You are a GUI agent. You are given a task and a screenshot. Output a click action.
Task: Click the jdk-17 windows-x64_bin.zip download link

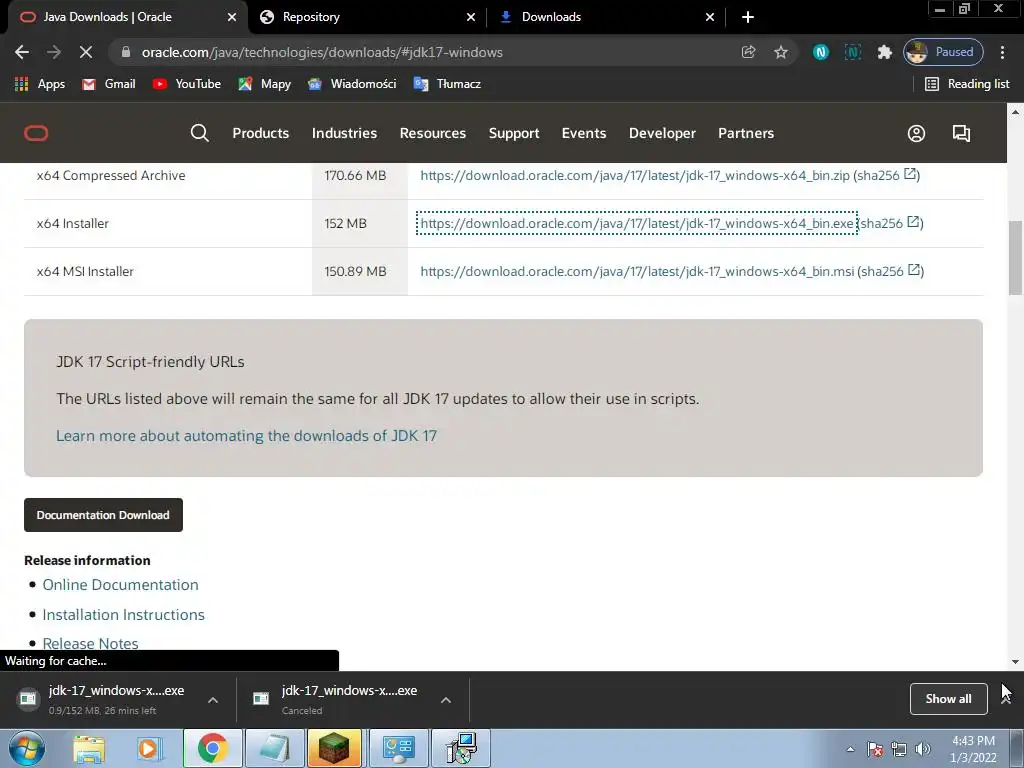click(x=635, y=175)
